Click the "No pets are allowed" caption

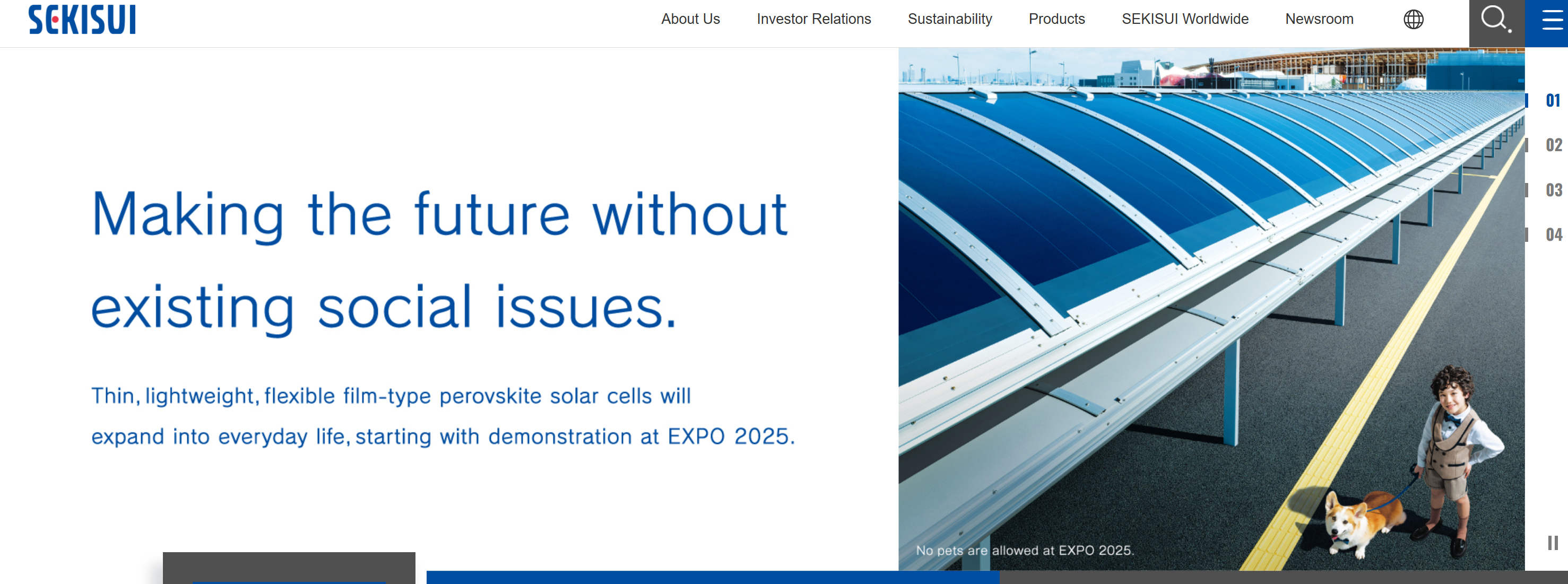click(1025, 551)
